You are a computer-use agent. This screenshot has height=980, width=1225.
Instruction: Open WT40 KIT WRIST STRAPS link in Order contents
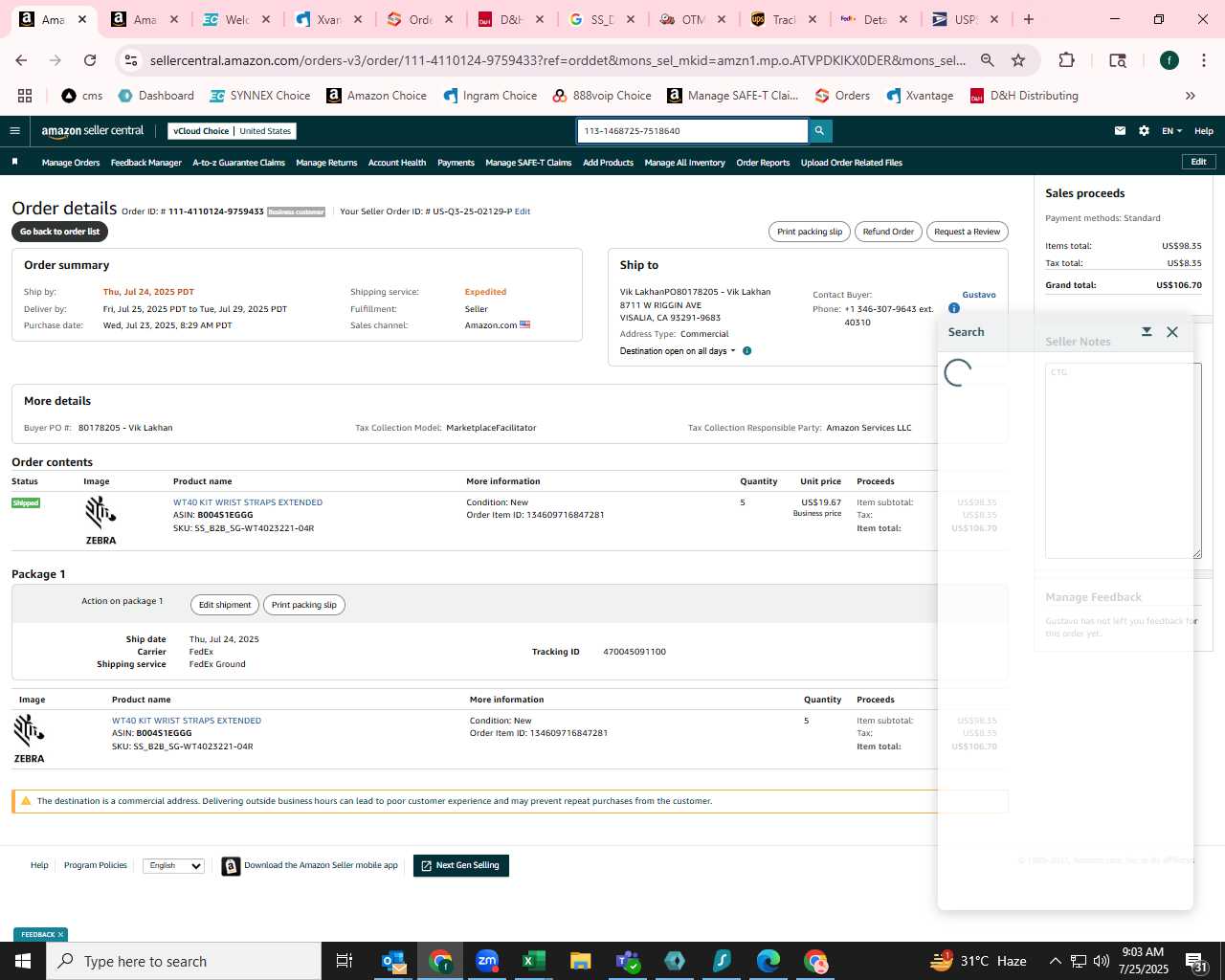[248, 502]
